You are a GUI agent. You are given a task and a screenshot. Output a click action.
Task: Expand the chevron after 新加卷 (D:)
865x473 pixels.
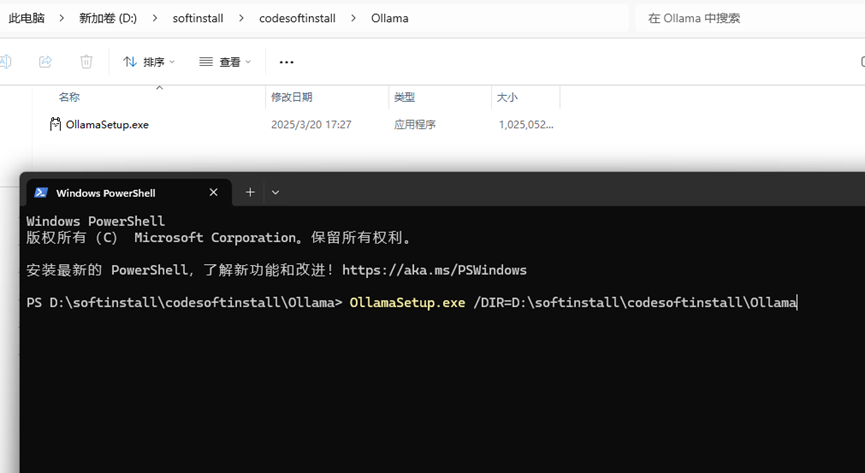(x=155, y=18)
